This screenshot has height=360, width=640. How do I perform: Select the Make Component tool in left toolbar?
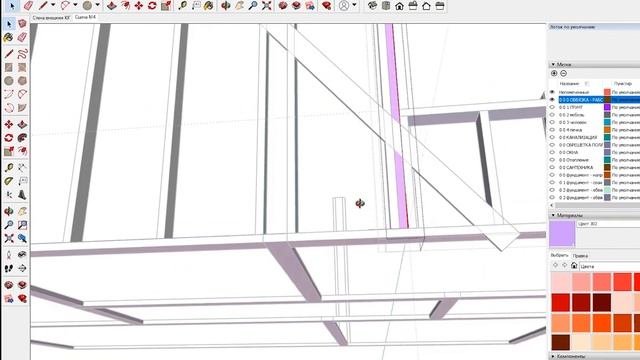pos(22,24)
